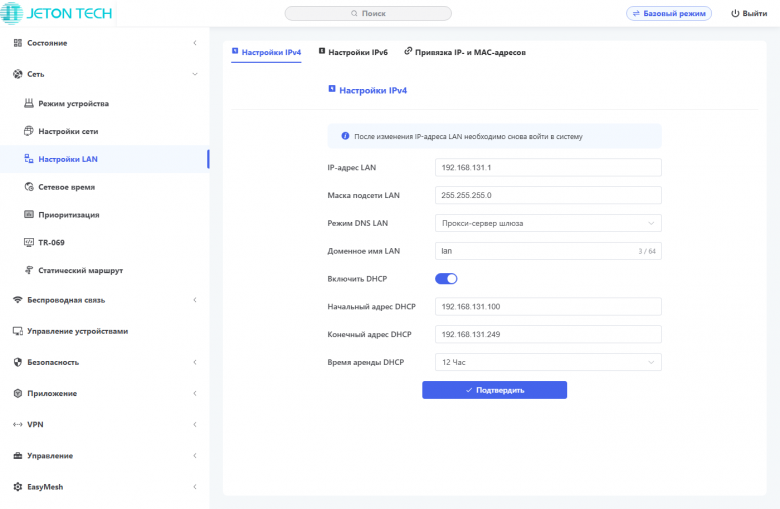This screenshot has width=780, height=509.
Task: Disable the Включить DHCP toggle
Action: pyautogui.click(x=446, y=279)
